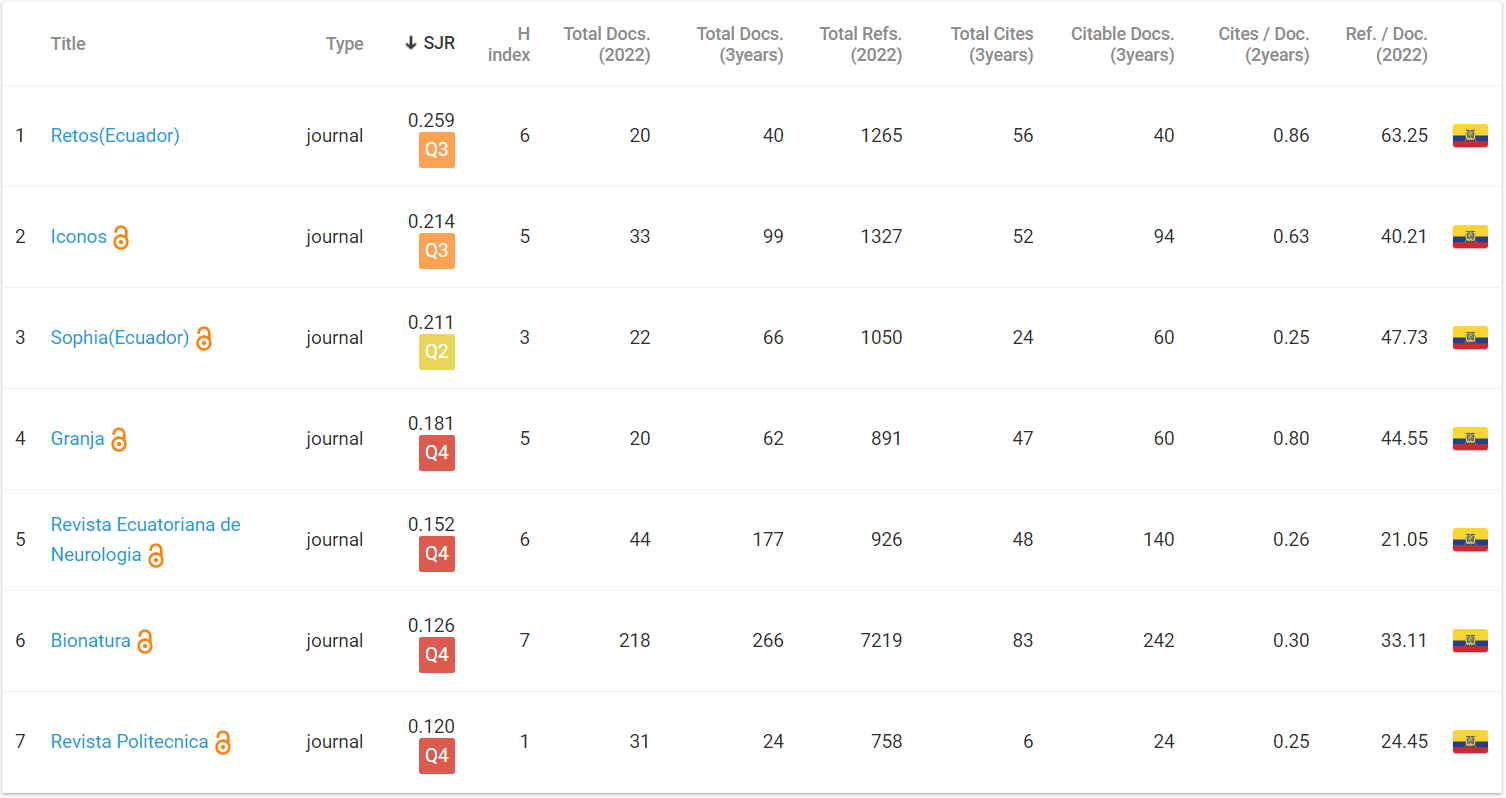Click the Q4 badge in Revista Politecnica row
Image resolution: width=1506 pixels, height=798 pixels.
pyautogui.click(x=437, y=756)
